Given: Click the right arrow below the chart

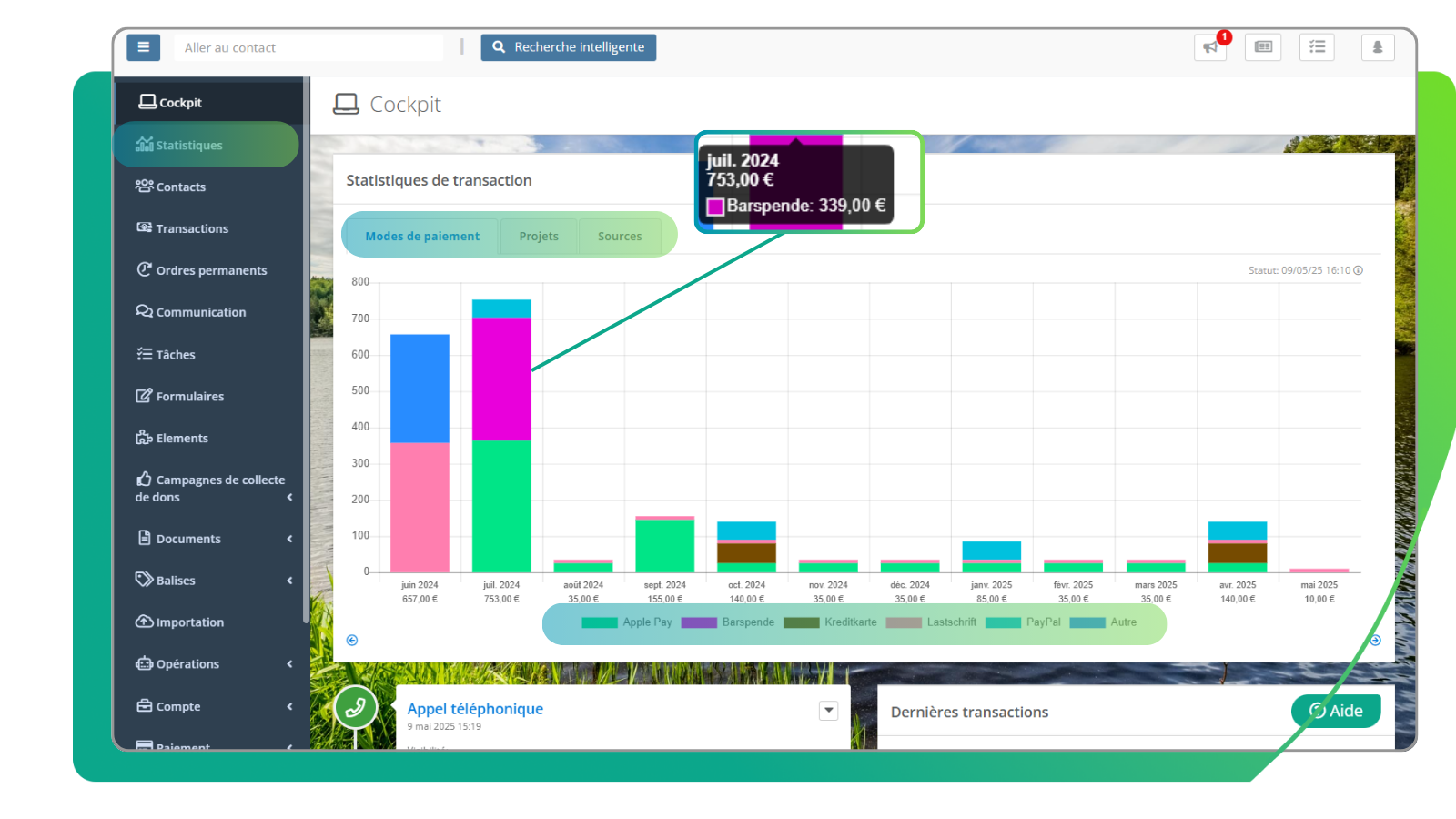Looking at the screenshot, I should pos(1375,641).
